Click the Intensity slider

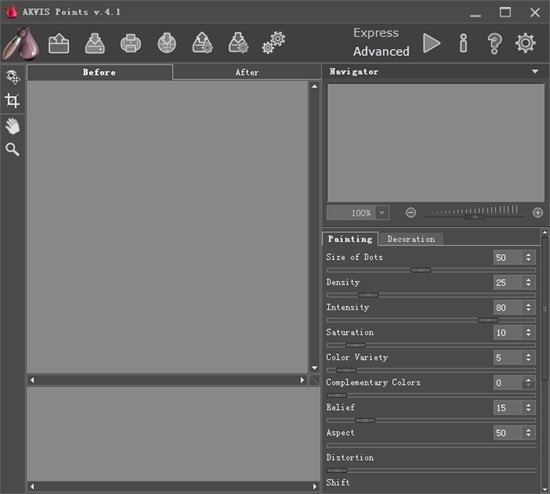click(x=431, y=320)
